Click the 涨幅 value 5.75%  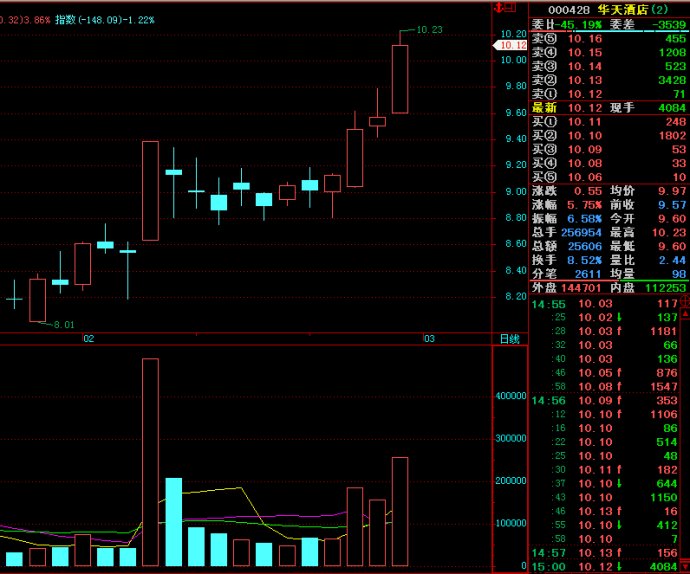(x=584, y=205)
